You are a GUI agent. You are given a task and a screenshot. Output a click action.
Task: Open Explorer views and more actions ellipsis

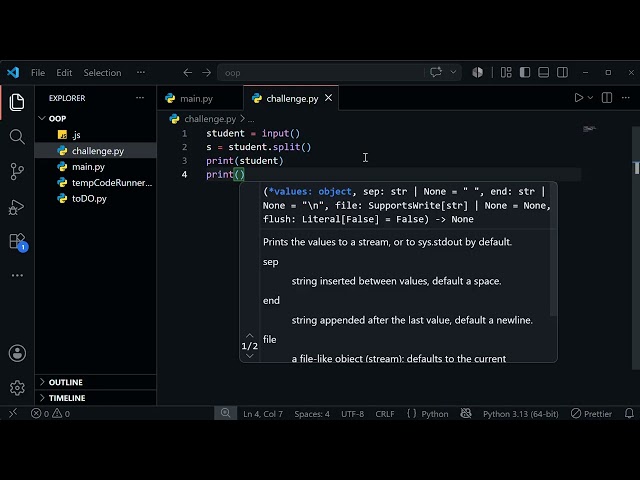tap(140, 98)
